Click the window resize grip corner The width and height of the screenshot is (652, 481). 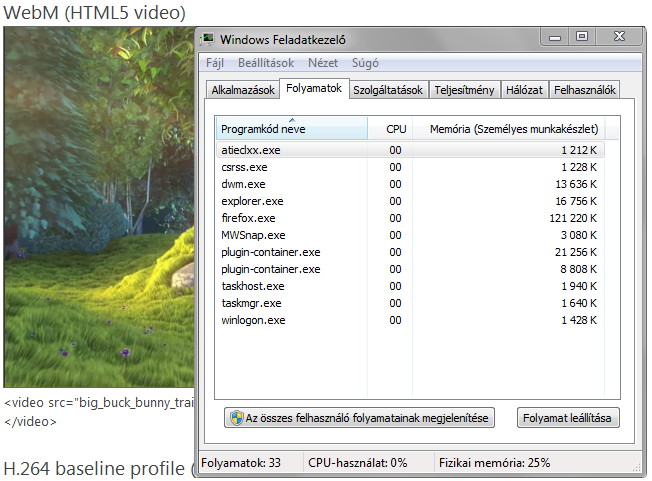(x=637, y=467)
